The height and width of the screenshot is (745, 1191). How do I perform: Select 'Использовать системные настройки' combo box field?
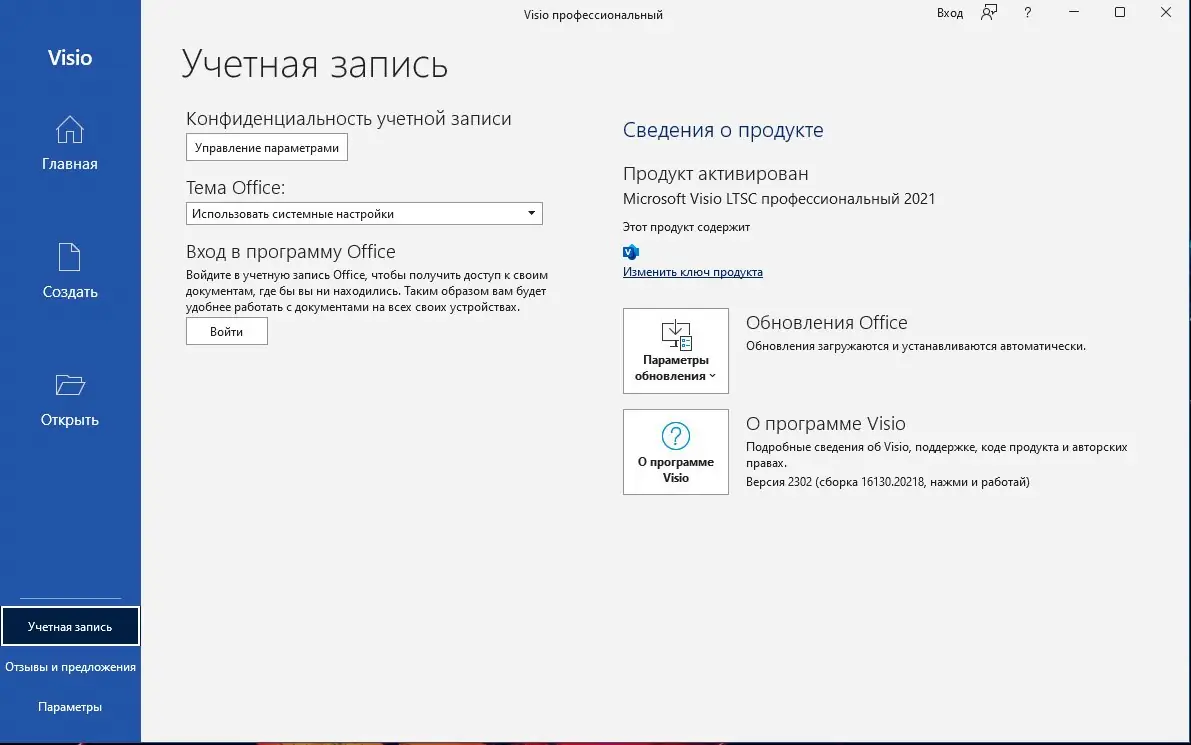pyautogui.click(x=350, y=213)
